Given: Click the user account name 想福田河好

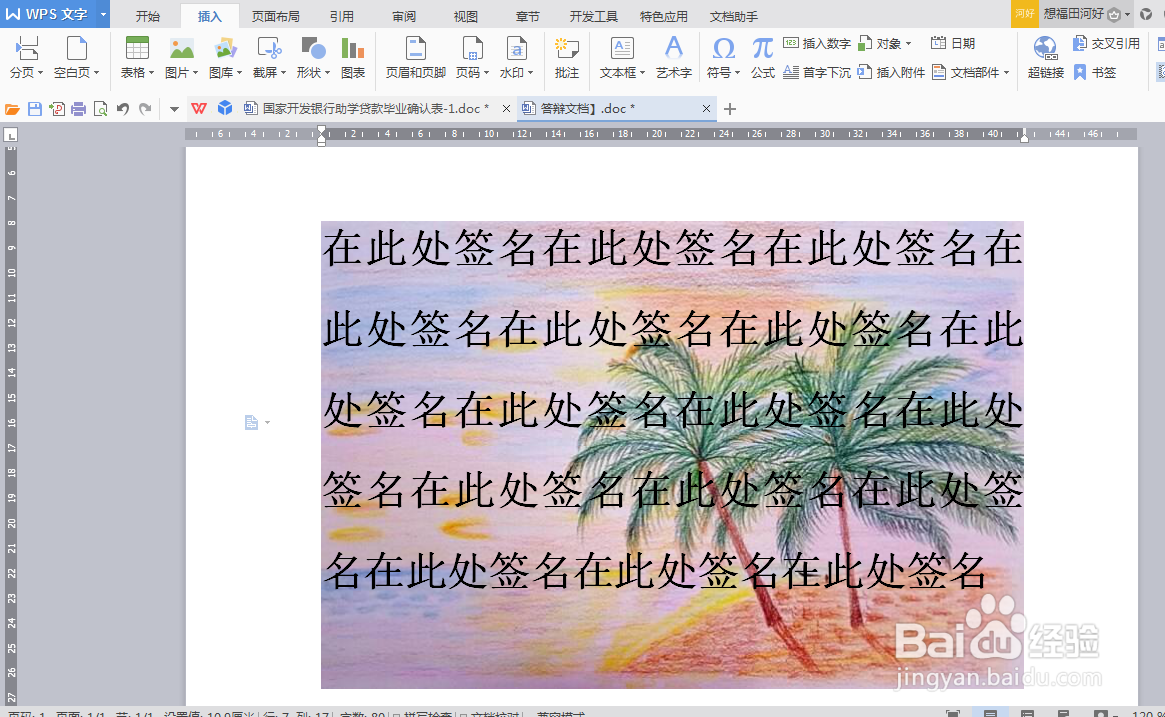Looking at the screenshot, I should [x=1074, y=14].
